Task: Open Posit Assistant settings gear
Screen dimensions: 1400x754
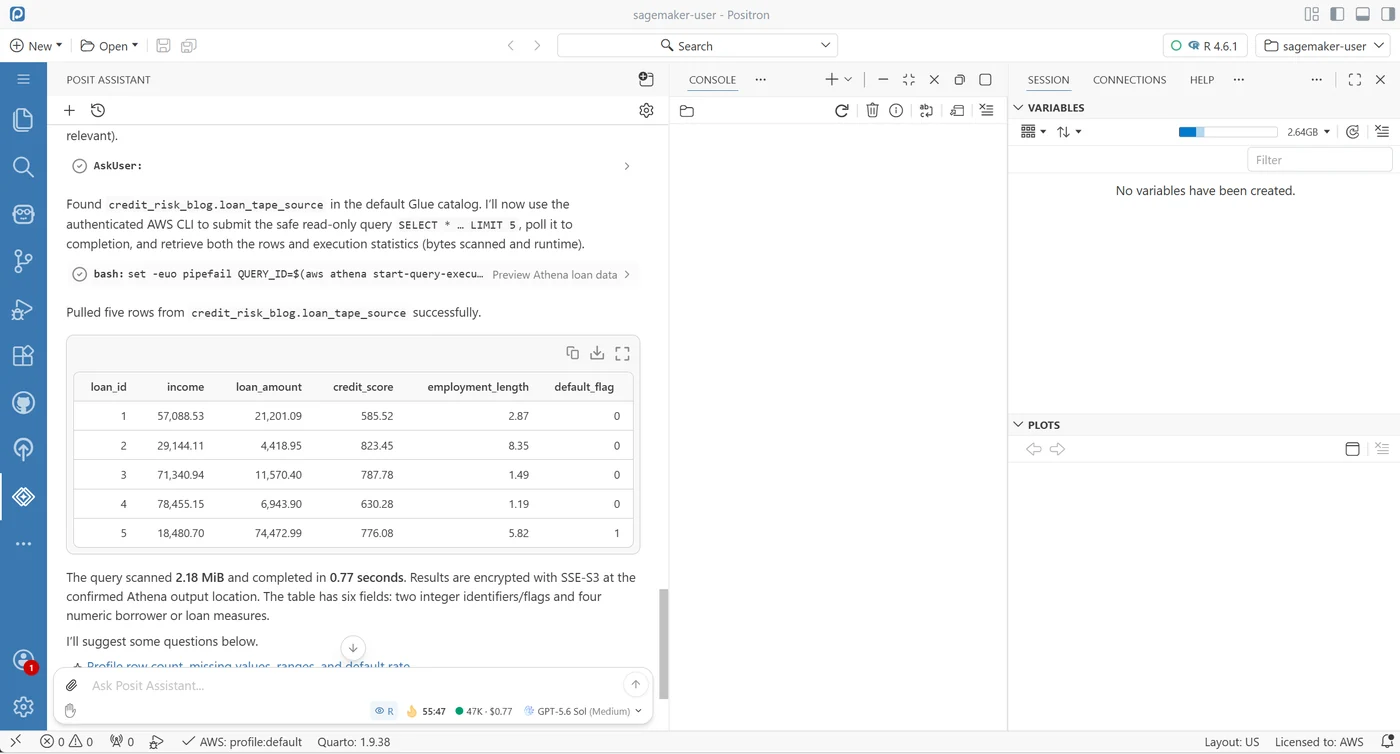Action: click(646, 111)
